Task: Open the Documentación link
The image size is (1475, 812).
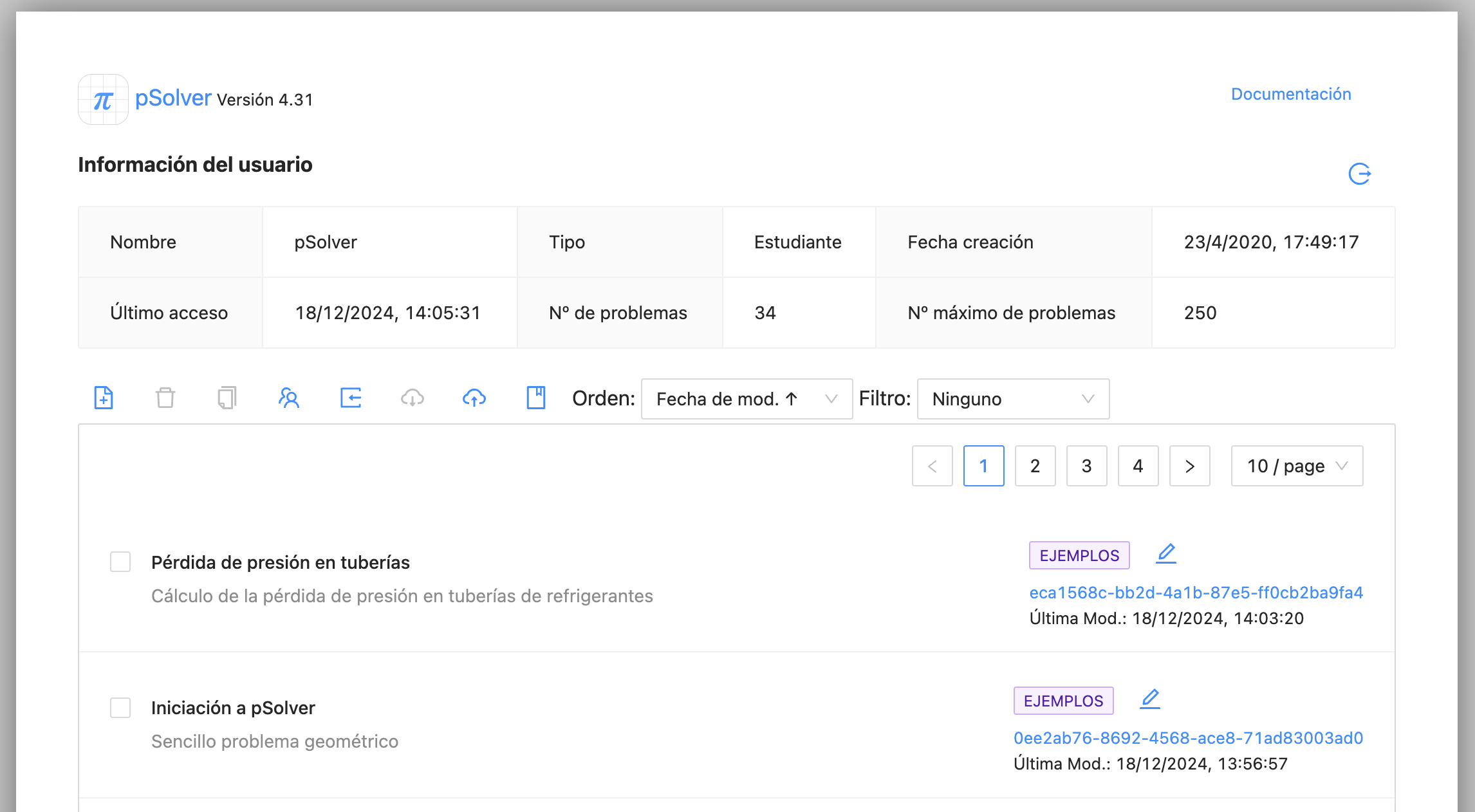Action: click(x=1291, y=94)
